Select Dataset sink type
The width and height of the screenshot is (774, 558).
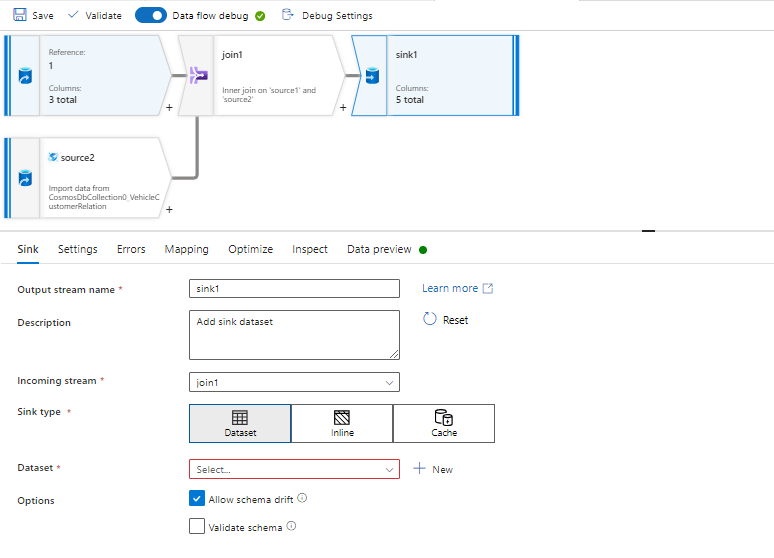240,424
